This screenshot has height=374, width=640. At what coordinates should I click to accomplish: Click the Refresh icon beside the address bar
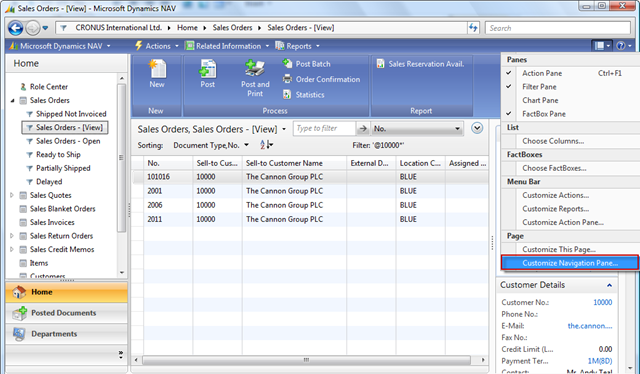click(473, 28)
